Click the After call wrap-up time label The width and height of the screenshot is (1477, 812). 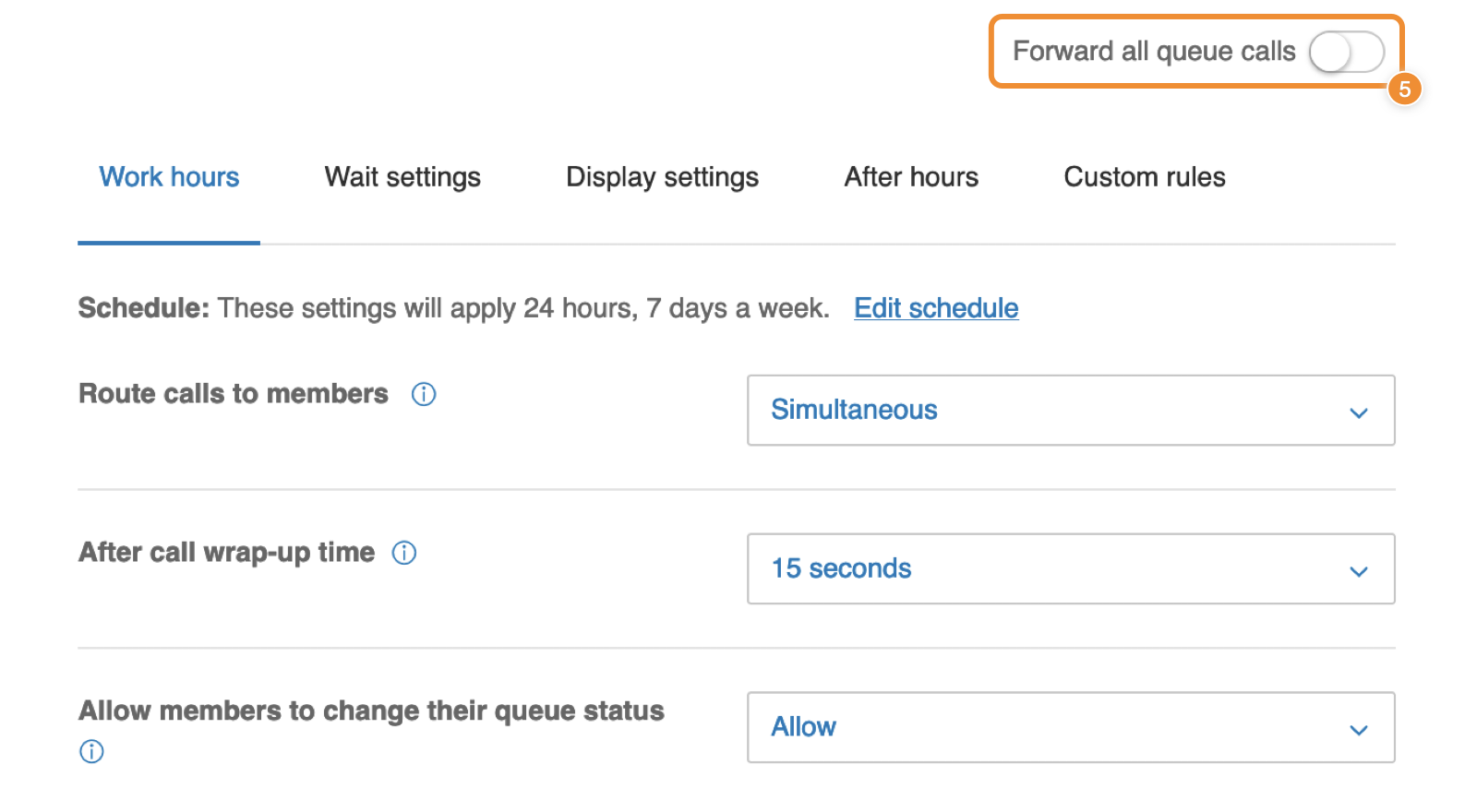(227, 553)
